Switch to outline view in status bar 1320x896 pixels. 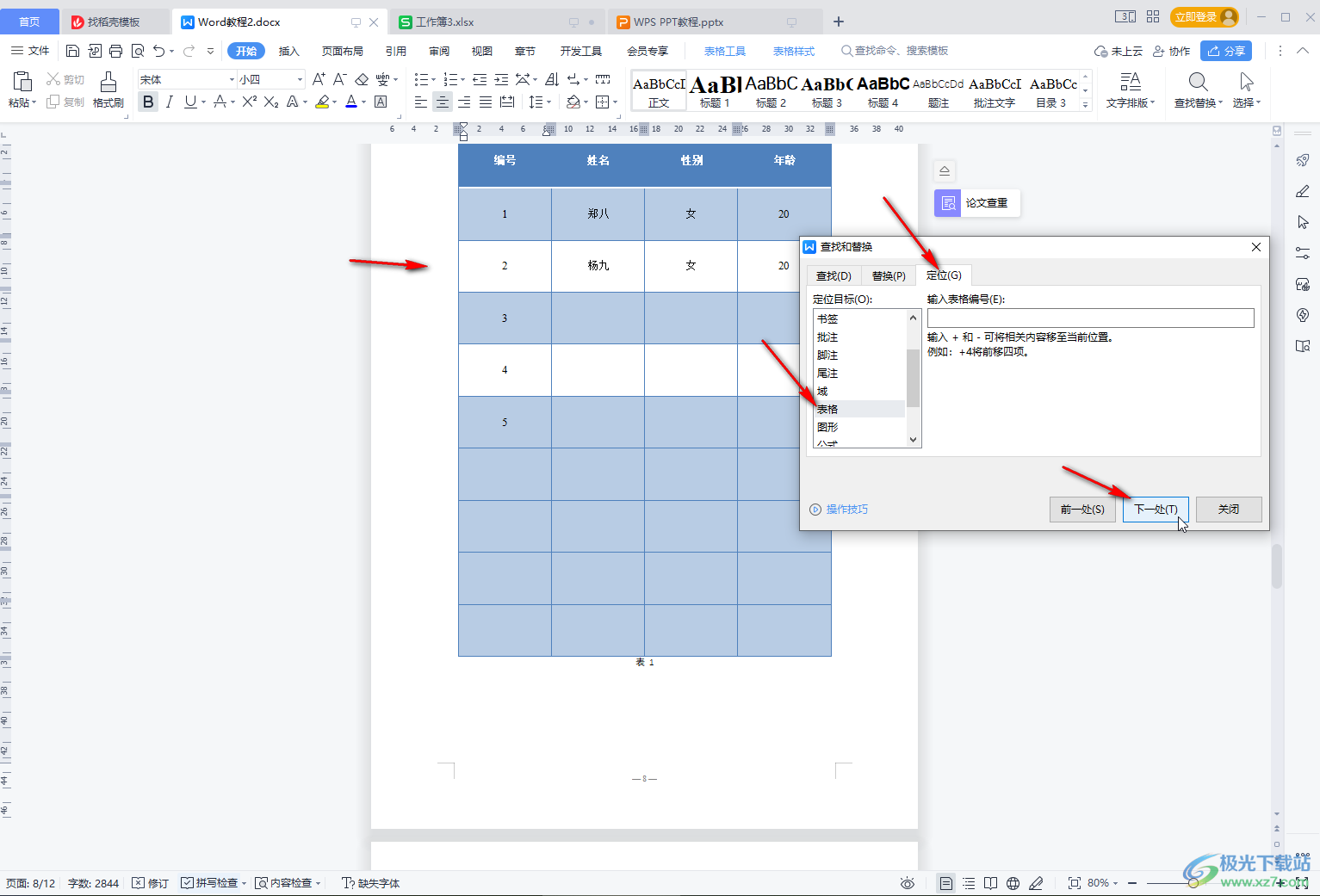969,883
